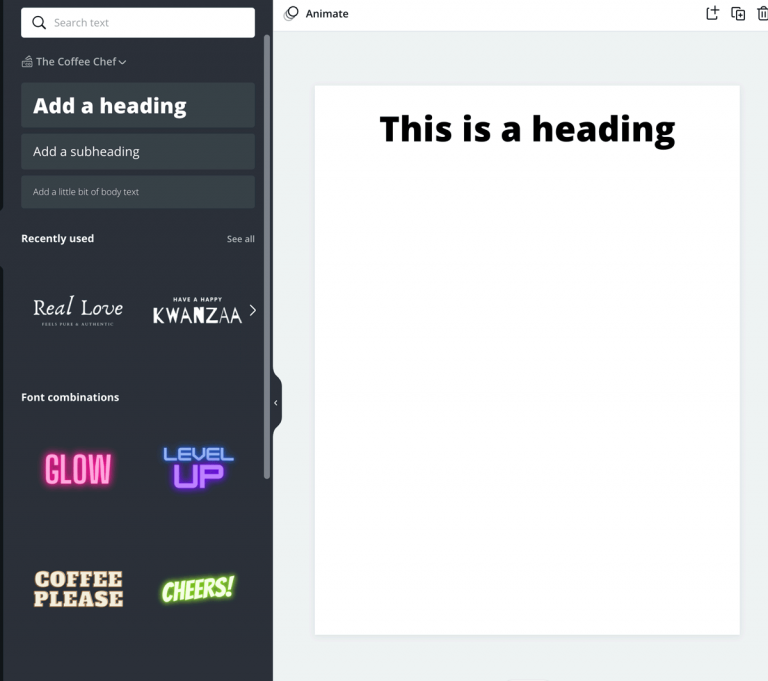Click Add a heading button

[x=138, y=105]
